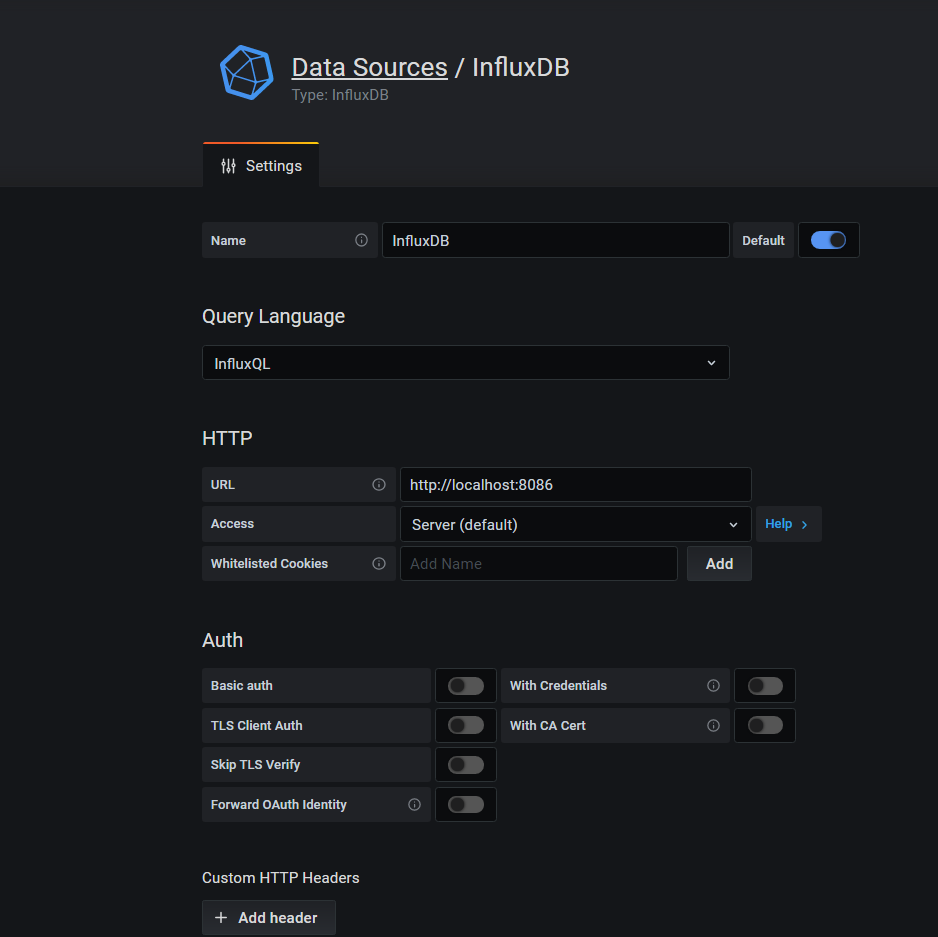The image size is (938, 937).
Task: Click the Settings tab sliders icon
Action: coord(228,166)
